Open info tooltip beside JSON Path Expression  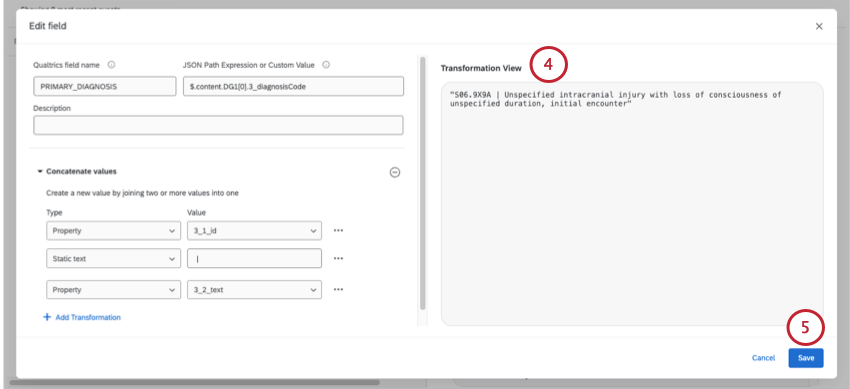[326, 65]
